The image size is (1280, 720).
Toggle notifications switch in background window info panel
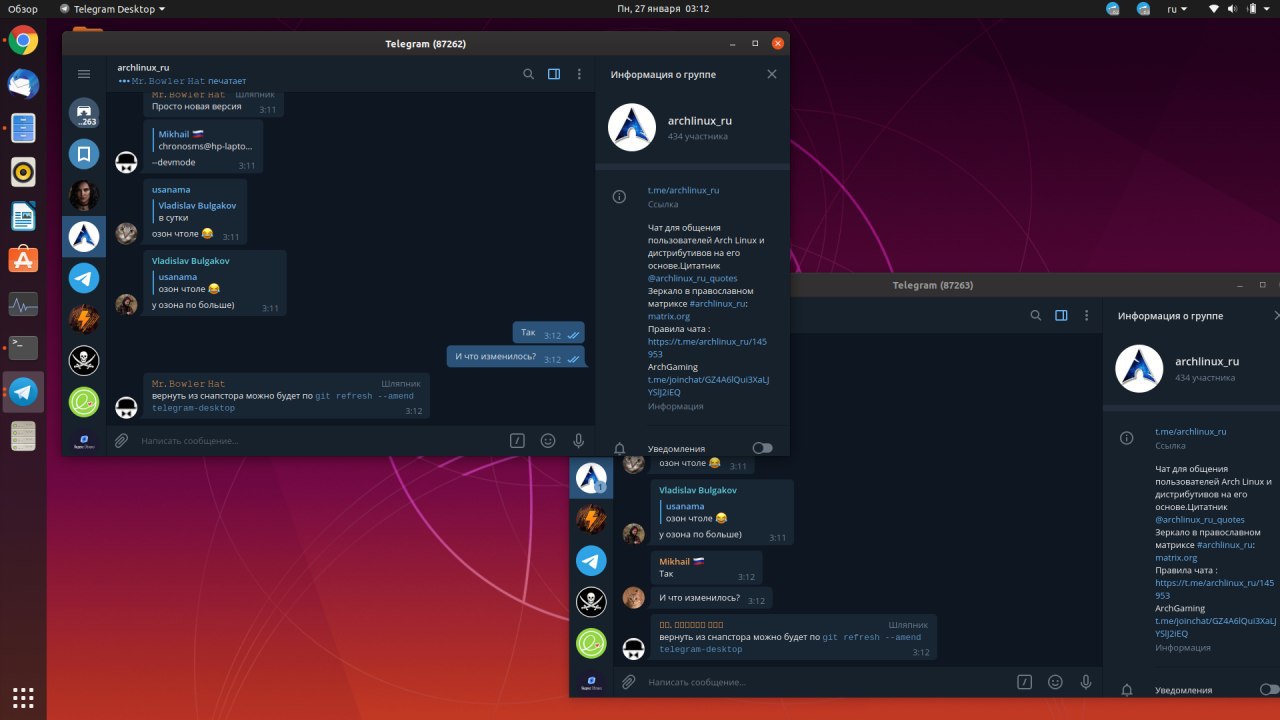tap(1269, 689)
